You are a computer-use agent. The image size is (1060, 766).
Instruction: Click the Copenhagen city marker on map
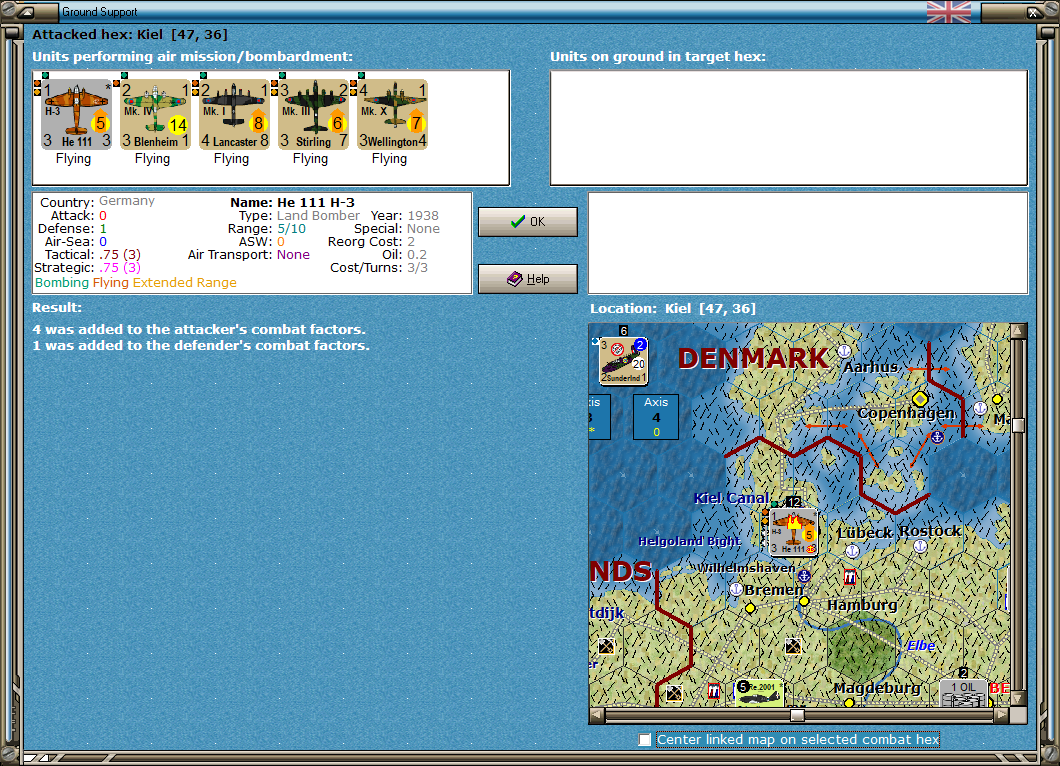tap(919, 398)
